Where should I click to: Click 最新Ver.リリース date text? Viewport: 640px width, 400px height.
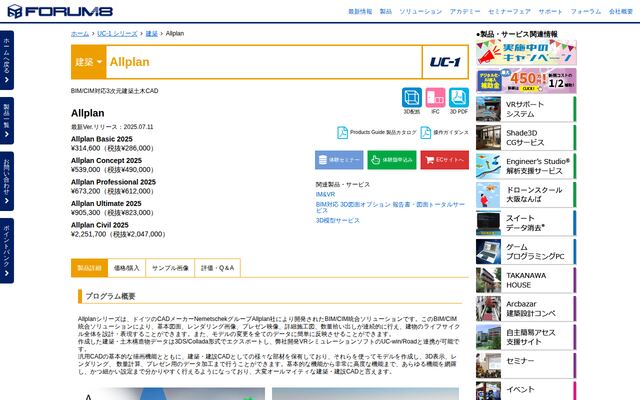(x=112, y=127)
